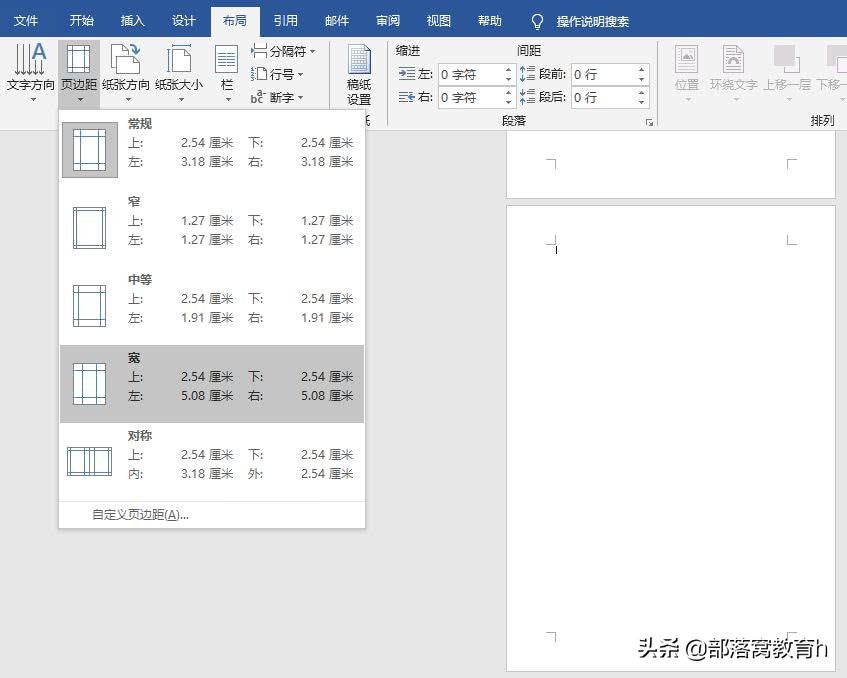847x678 pixels.
Task: Open the 段落 paragraph dialog launcher
Action: click(649, 123)
